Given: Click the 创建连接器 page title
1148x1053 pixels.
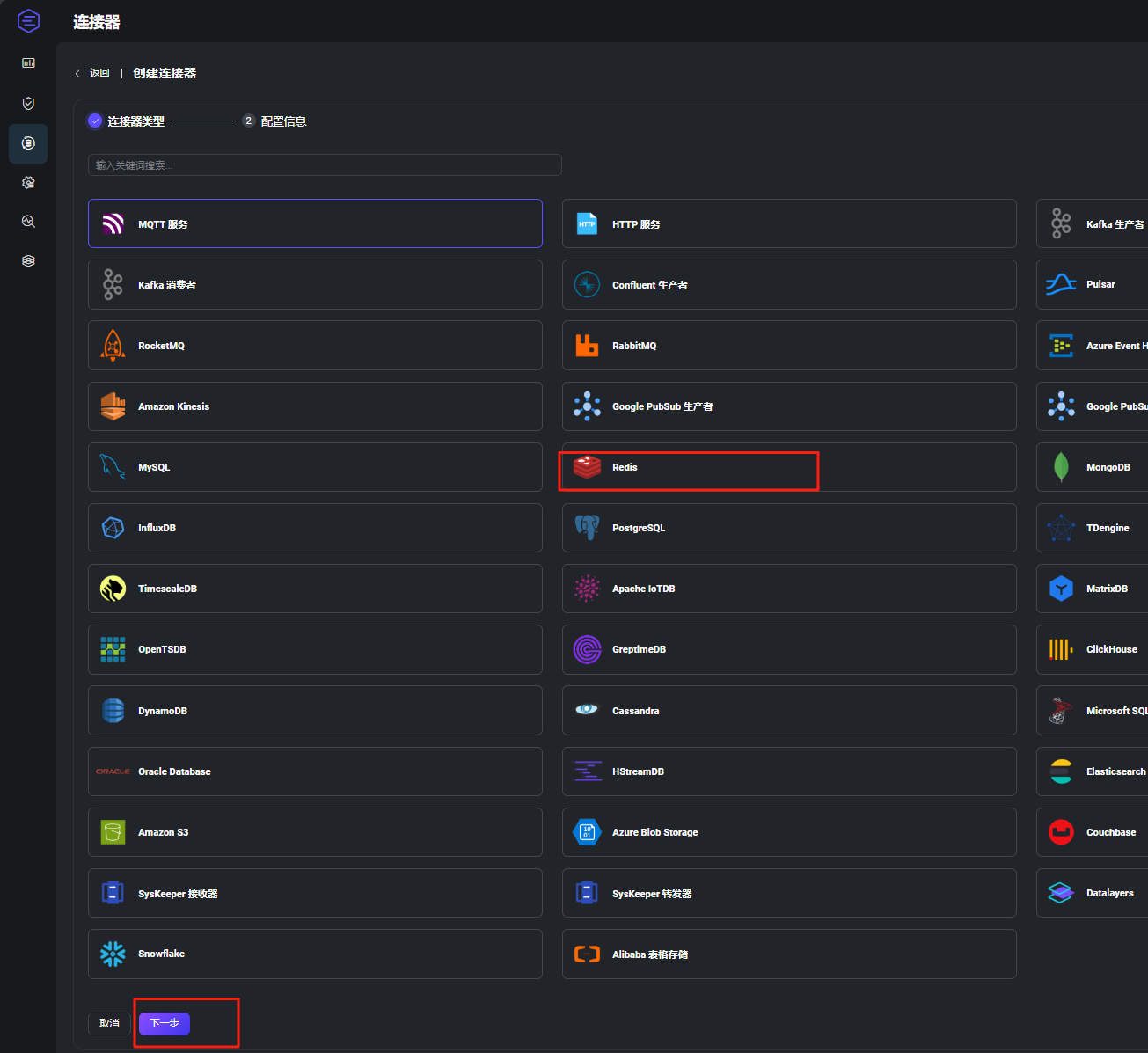Looking at the screenshot, I should click(165, 73).
